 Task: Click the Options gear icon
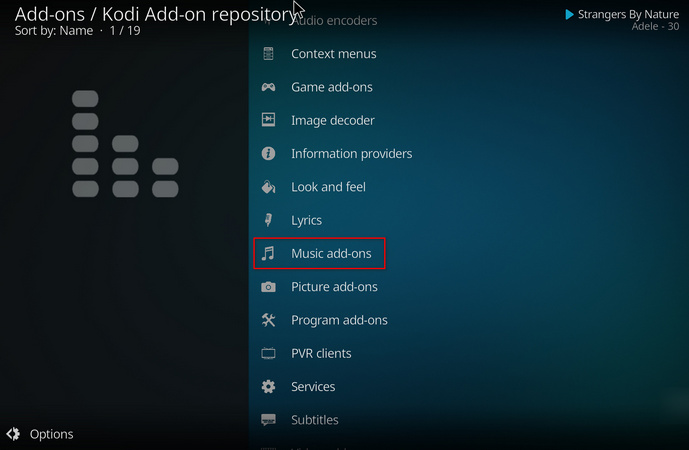point(13,434)
